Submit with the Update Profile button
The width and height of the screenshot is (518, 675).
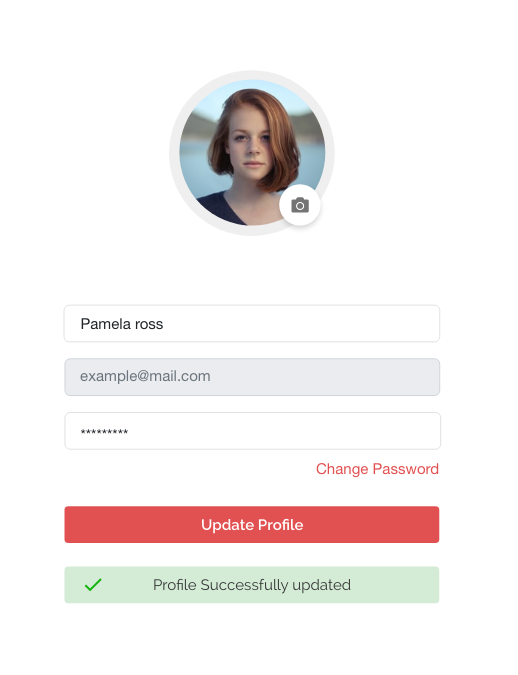coord(252,524)
